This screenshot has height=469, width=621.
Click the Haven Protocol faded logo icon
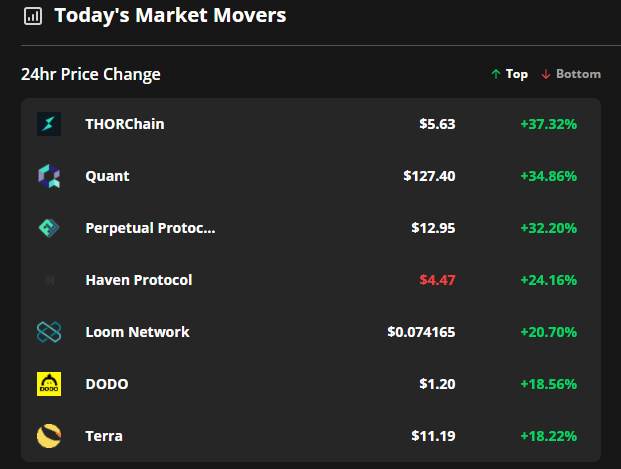(x=49, y=280)
